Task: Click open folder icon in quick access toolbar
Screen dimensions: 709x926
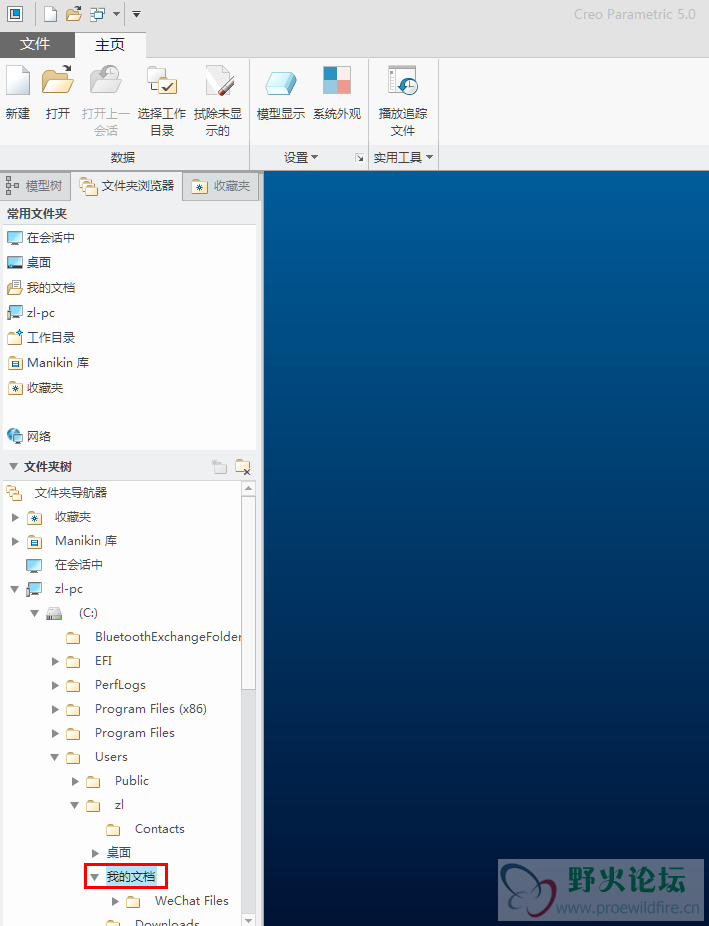Action: point(74,14)
